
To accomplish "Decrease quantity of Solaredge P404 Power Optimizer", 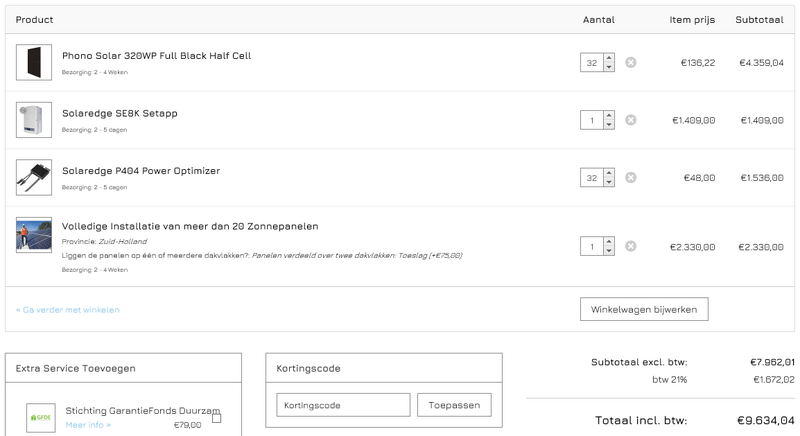I will coord(609,183).
